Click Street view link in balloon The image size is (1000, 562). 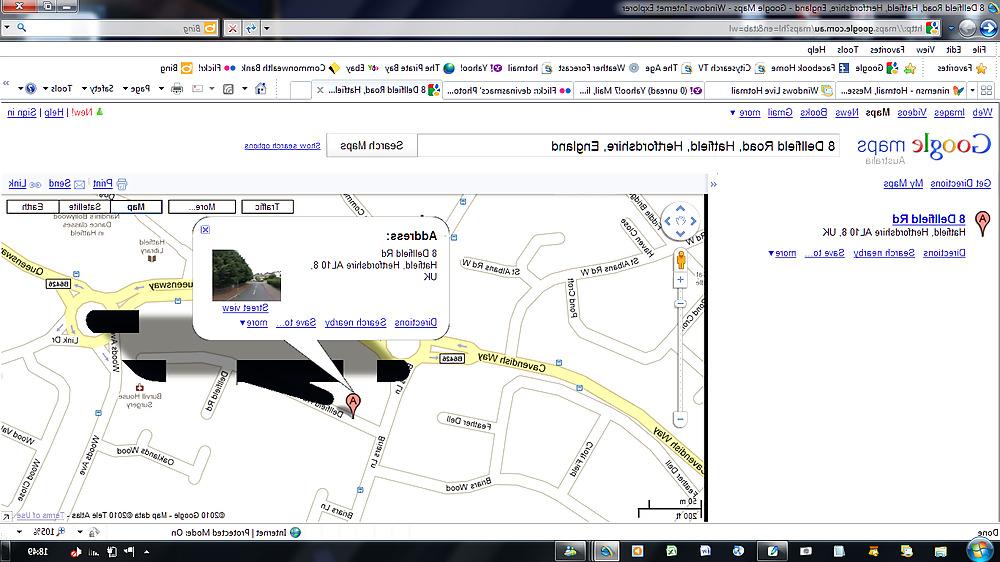pos(245,308)
